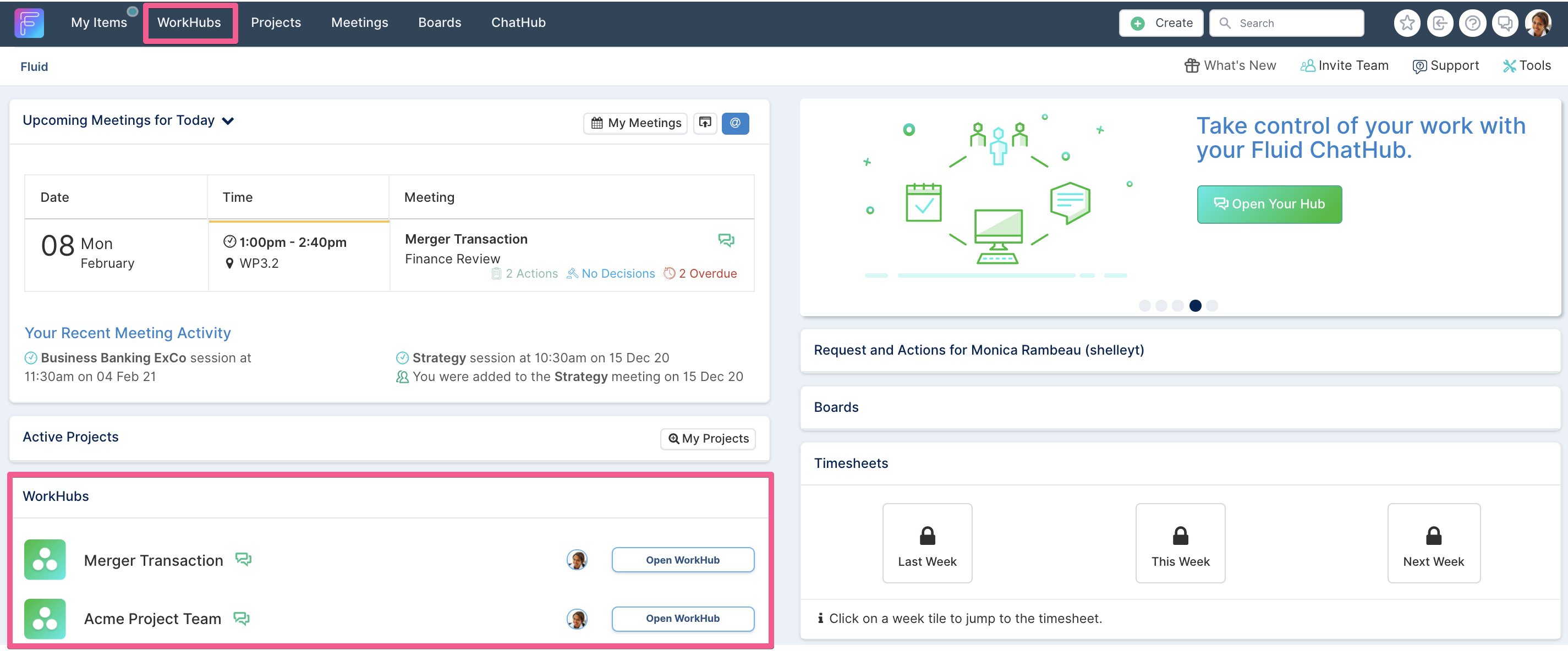Open Business Banking ExCo session activity
Image resolution: width=1568 pixels, height=651 pixels.
pyautogui.click(x=138, y=367)
